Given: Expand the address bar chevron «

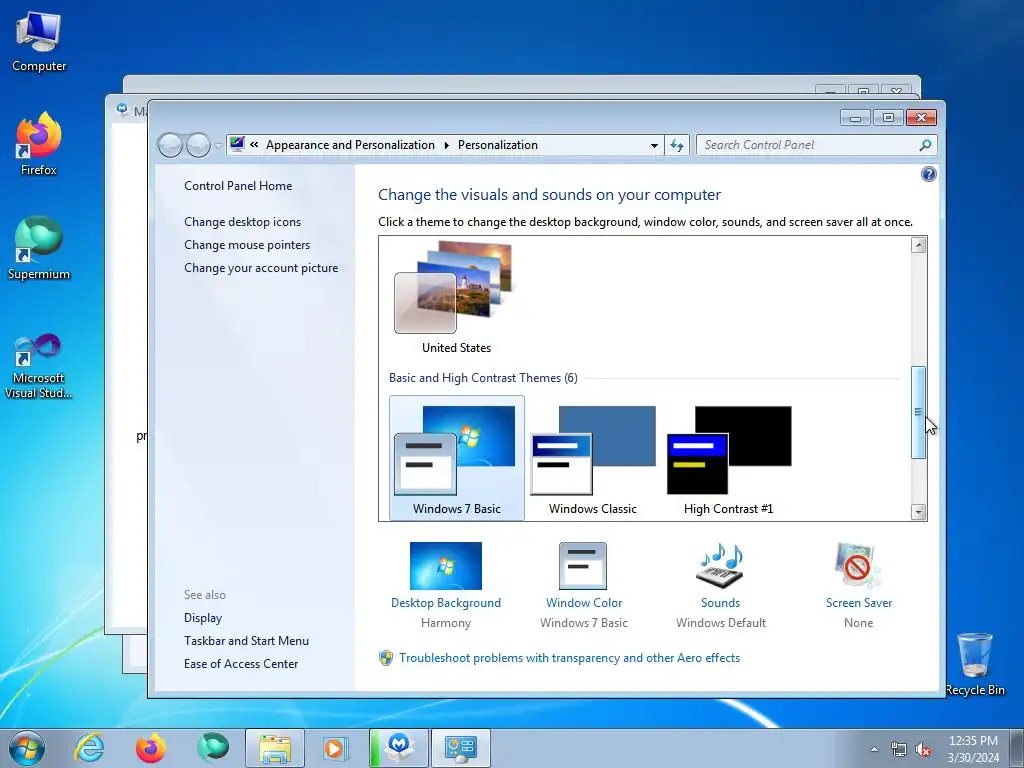Looking at the screenshot, I should click(254, 145).
